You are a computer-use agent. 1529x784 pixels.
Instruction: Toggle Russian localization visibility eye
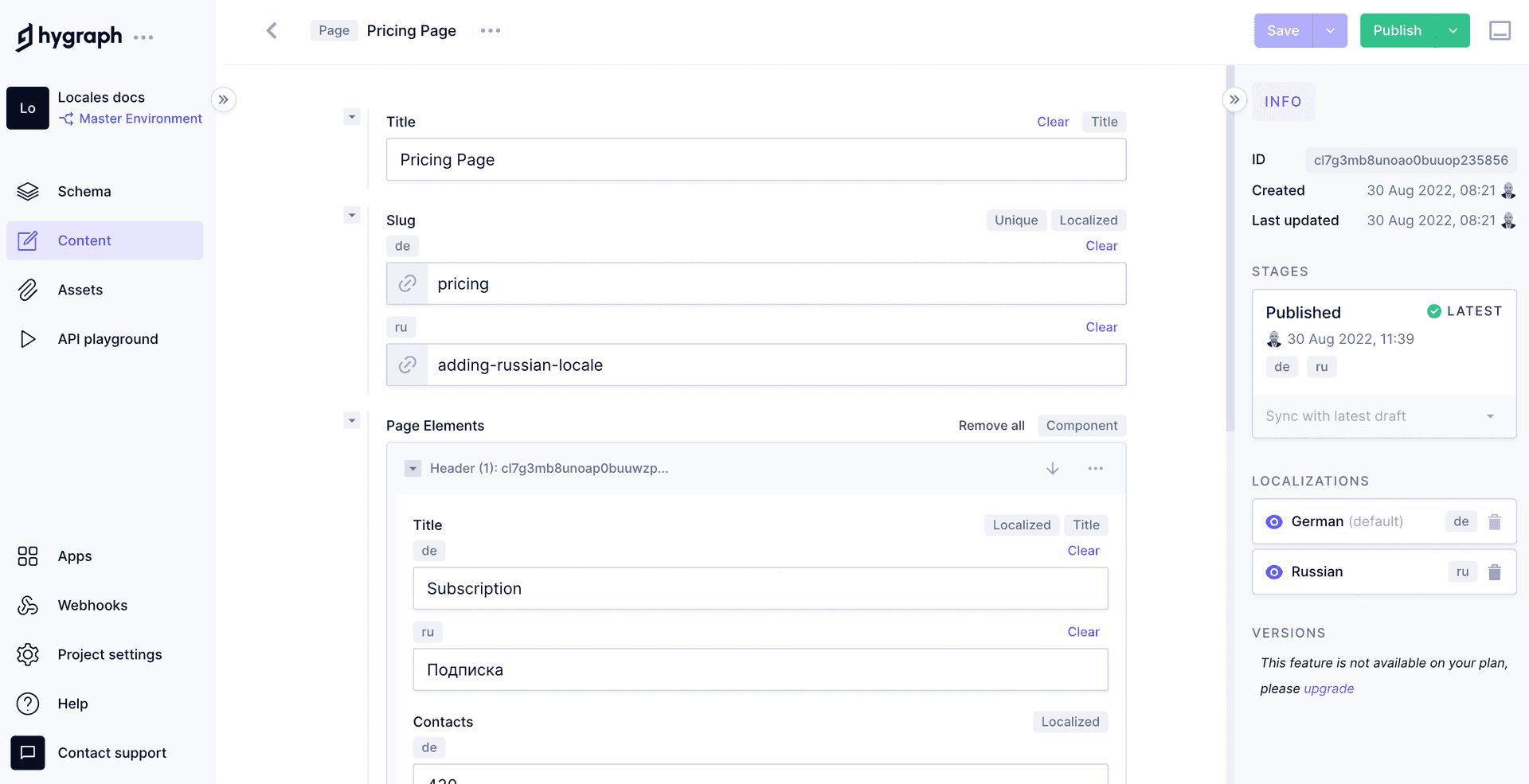click(x=1274, y=572)
